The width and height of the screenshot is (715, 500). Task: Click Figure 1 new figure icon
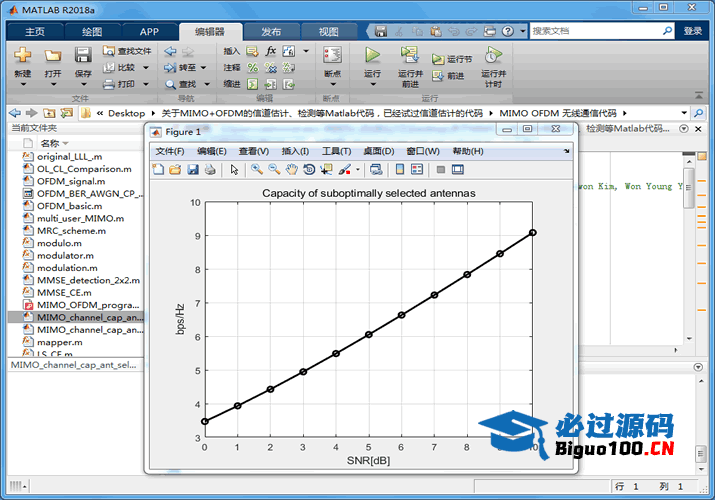158,170
